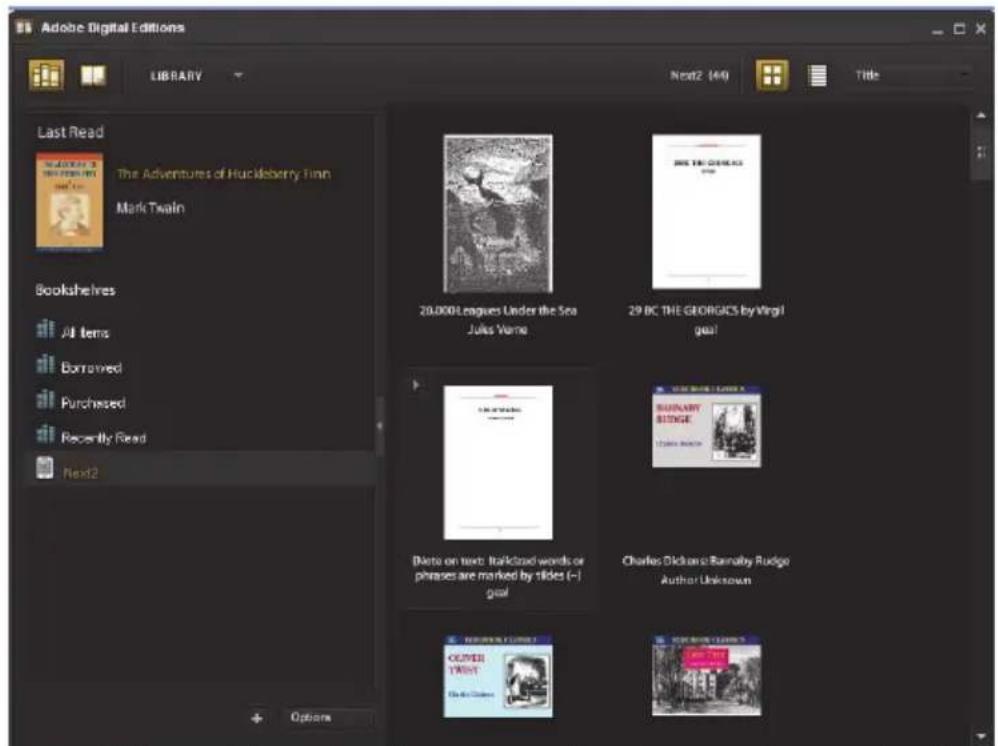The width and height of the screenshot is (998, 746).
Task: Select All Items bookshelf
Action: [x=200, y=332]
